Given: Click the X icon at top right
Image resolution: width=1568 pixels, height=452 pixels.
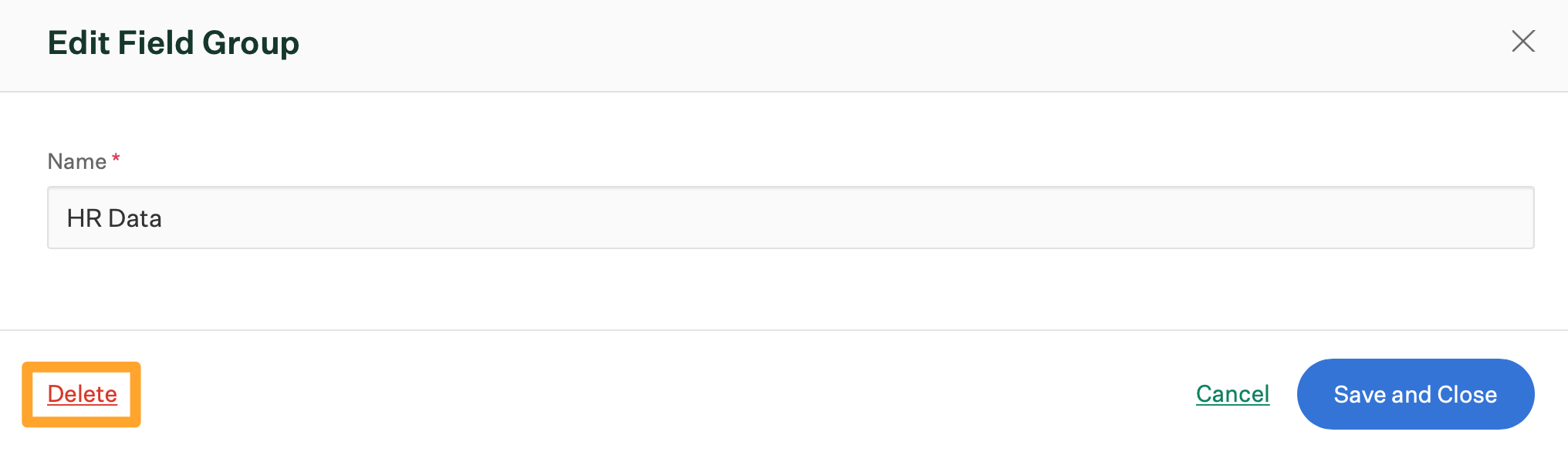Looking at the screenshot, I should click(x=1523, y=41).
